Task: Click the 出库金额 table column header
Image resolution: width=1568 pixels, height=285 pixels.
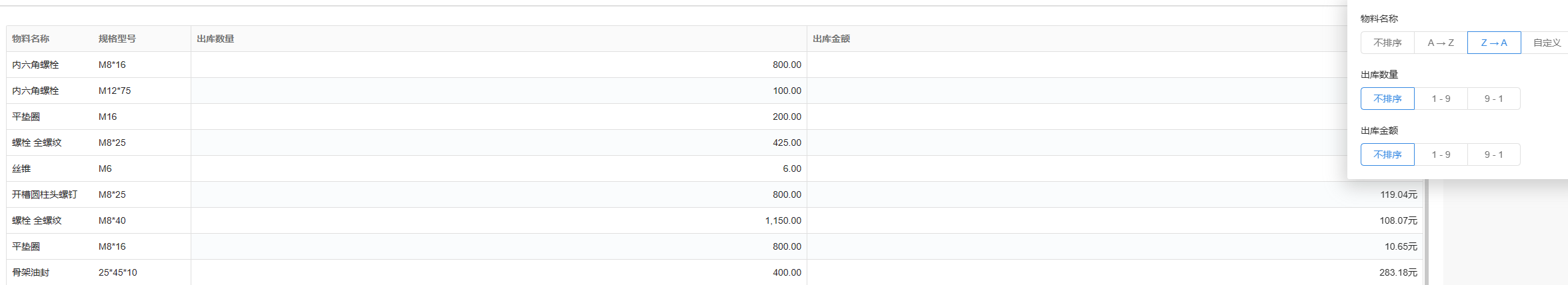Action: [x=831, y=39]
